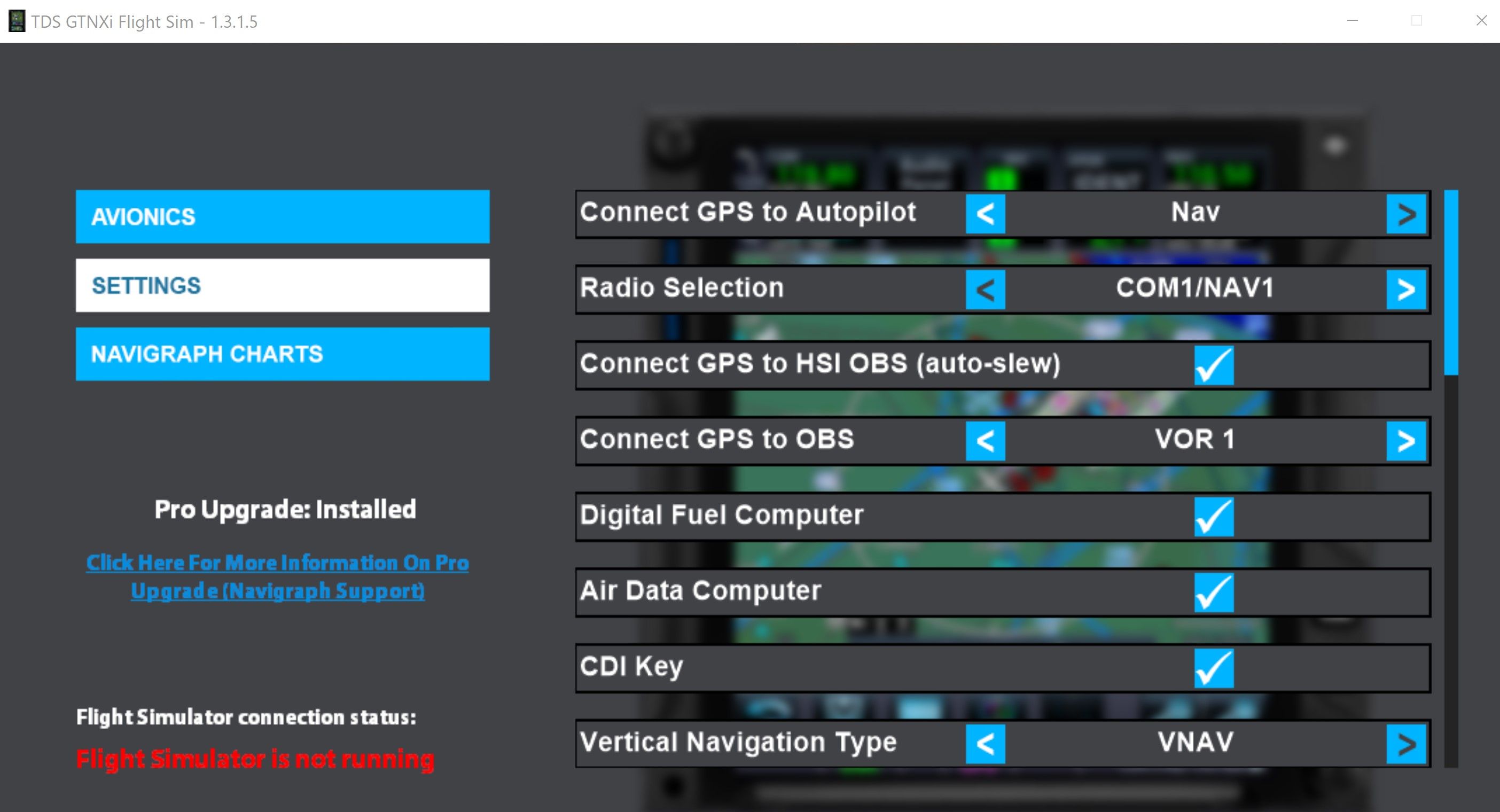Minimize the TDS GTNXi window
This screenshot has width=1500, height=812.
1353,21
